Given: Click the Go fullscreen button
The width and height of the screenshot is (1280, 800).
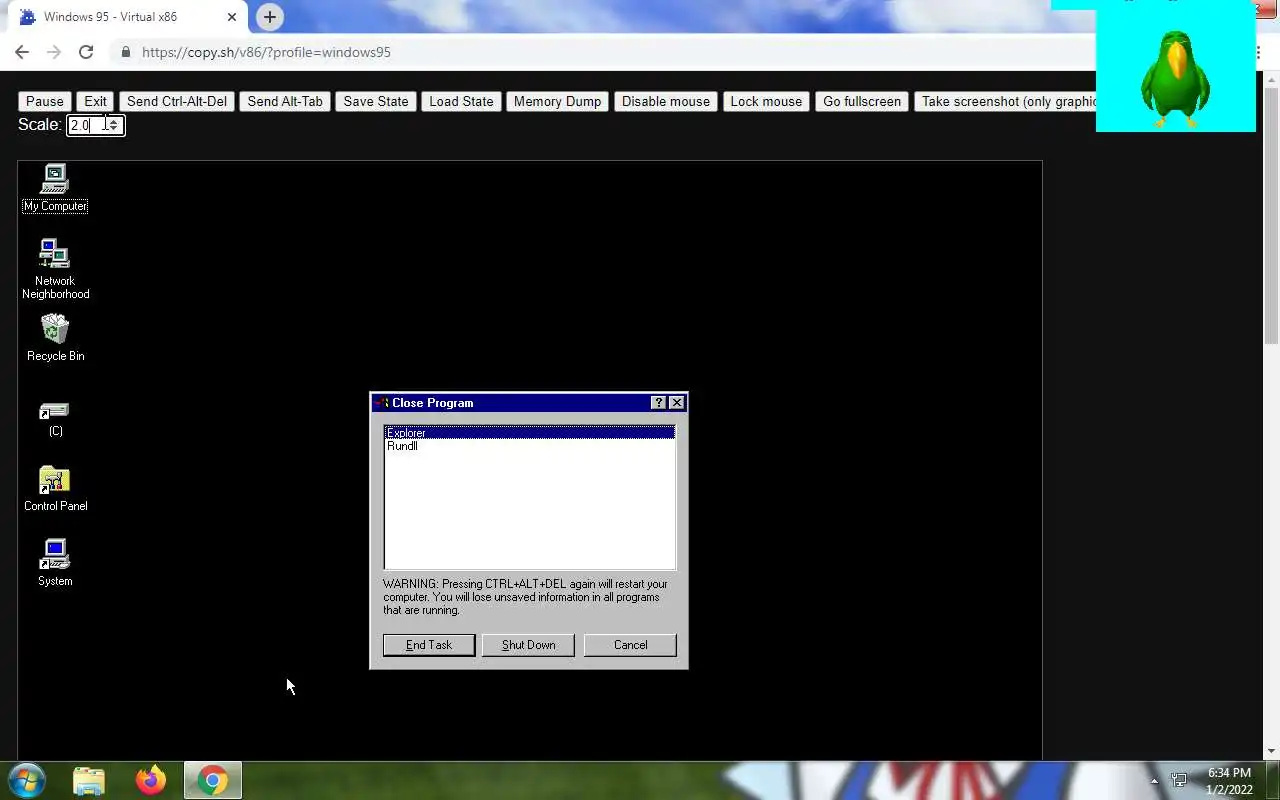Looking at the screenshot, I should [x=862, y=101].
